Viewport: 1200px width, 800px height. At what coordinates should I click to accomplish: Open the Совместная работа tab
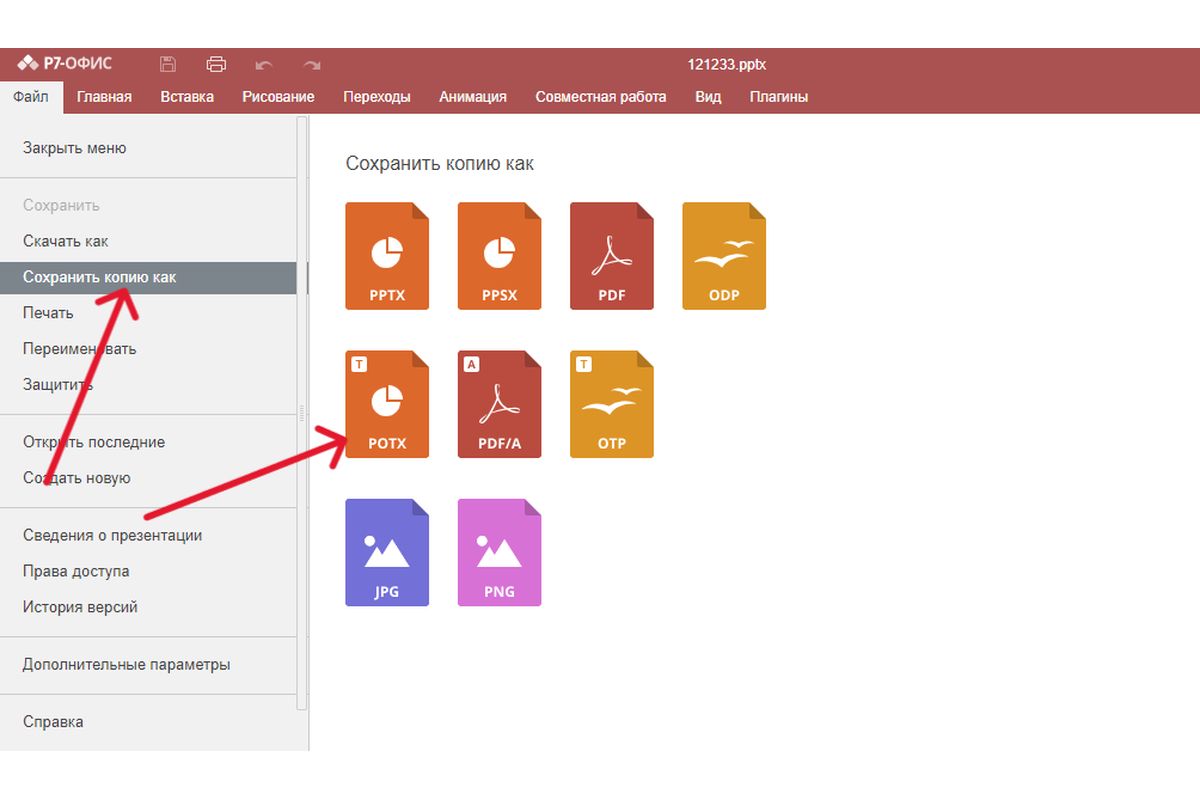point(600,97)
